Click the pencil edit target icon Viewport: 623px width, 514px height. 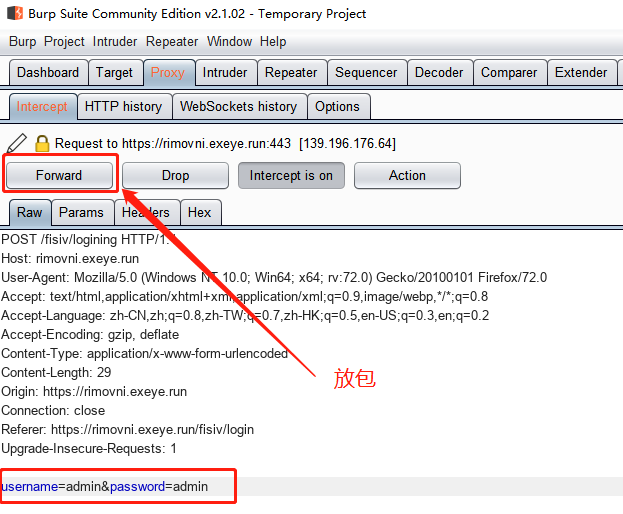(17, 143)
